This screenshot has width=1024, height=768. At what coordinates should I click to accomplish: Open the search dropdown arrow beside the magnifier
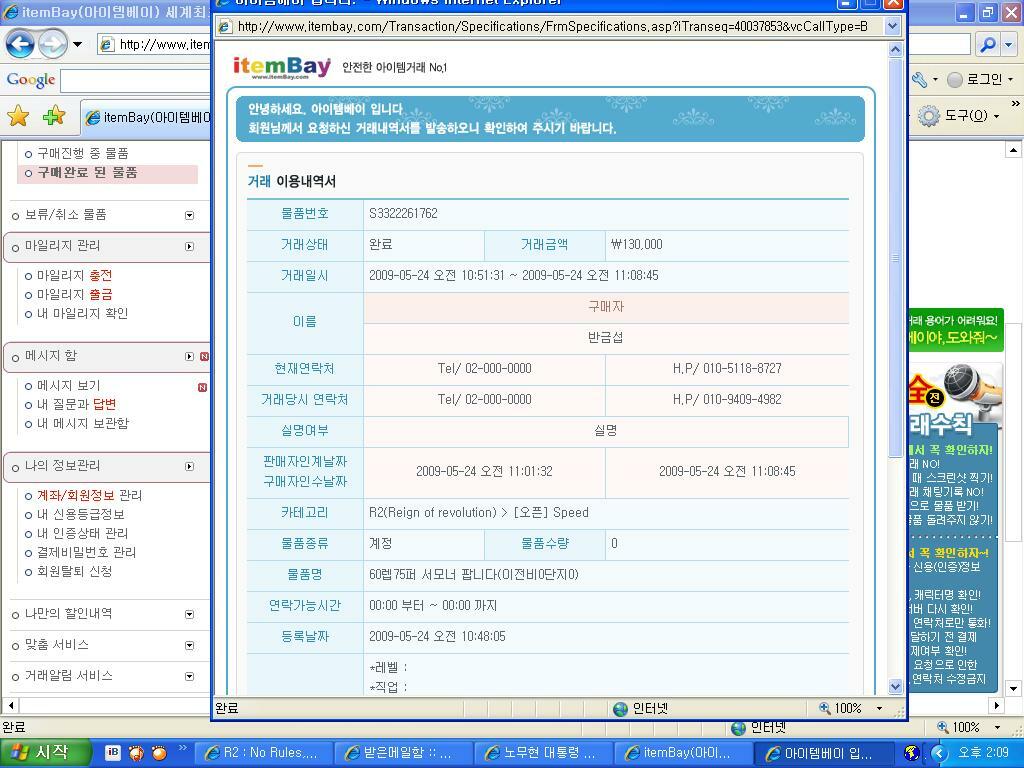pyautogui.click(x=1006, y=44)
